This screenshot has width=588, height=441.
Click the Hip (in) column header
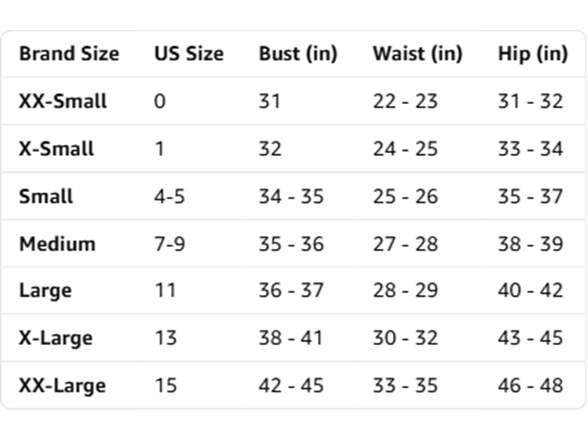532,54
